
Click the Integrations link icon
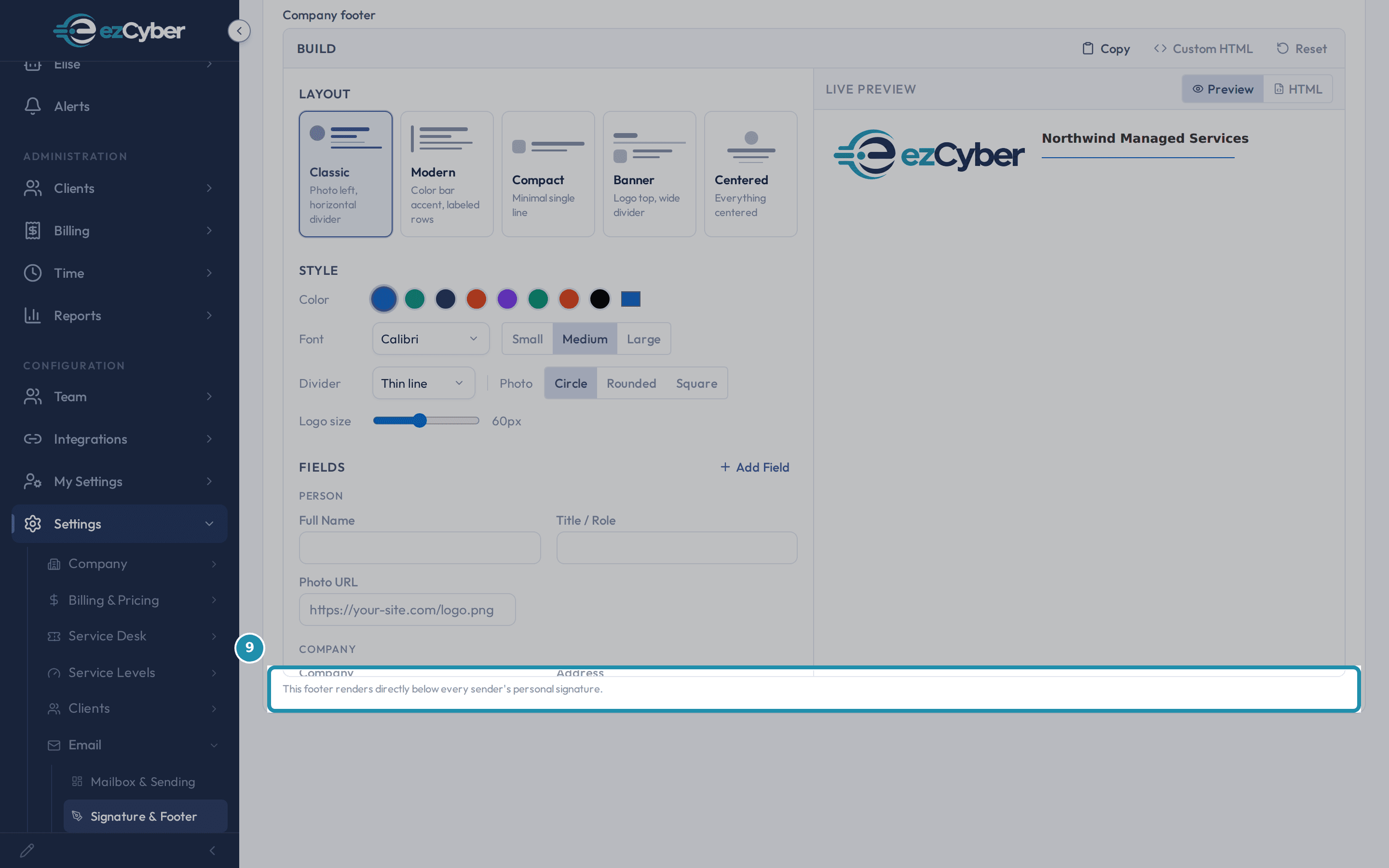click(x=33, y=439)
